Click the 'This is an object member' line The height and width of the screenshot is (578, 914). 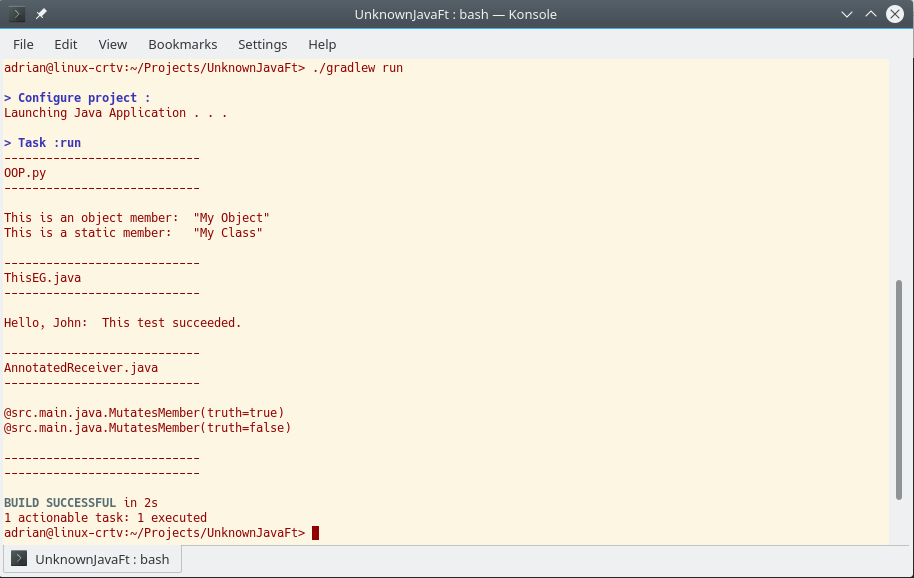136,218
